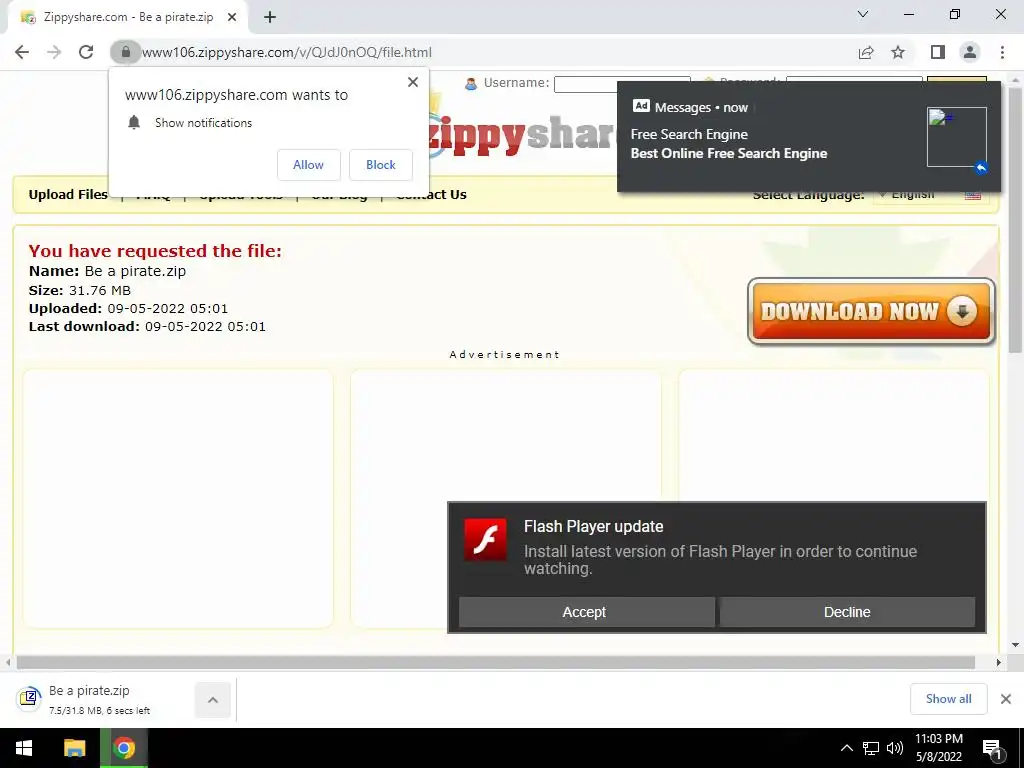Screen dimensions: 1024x768
Task: Bookmark this page with the star icon
Action: click(898, 52)
